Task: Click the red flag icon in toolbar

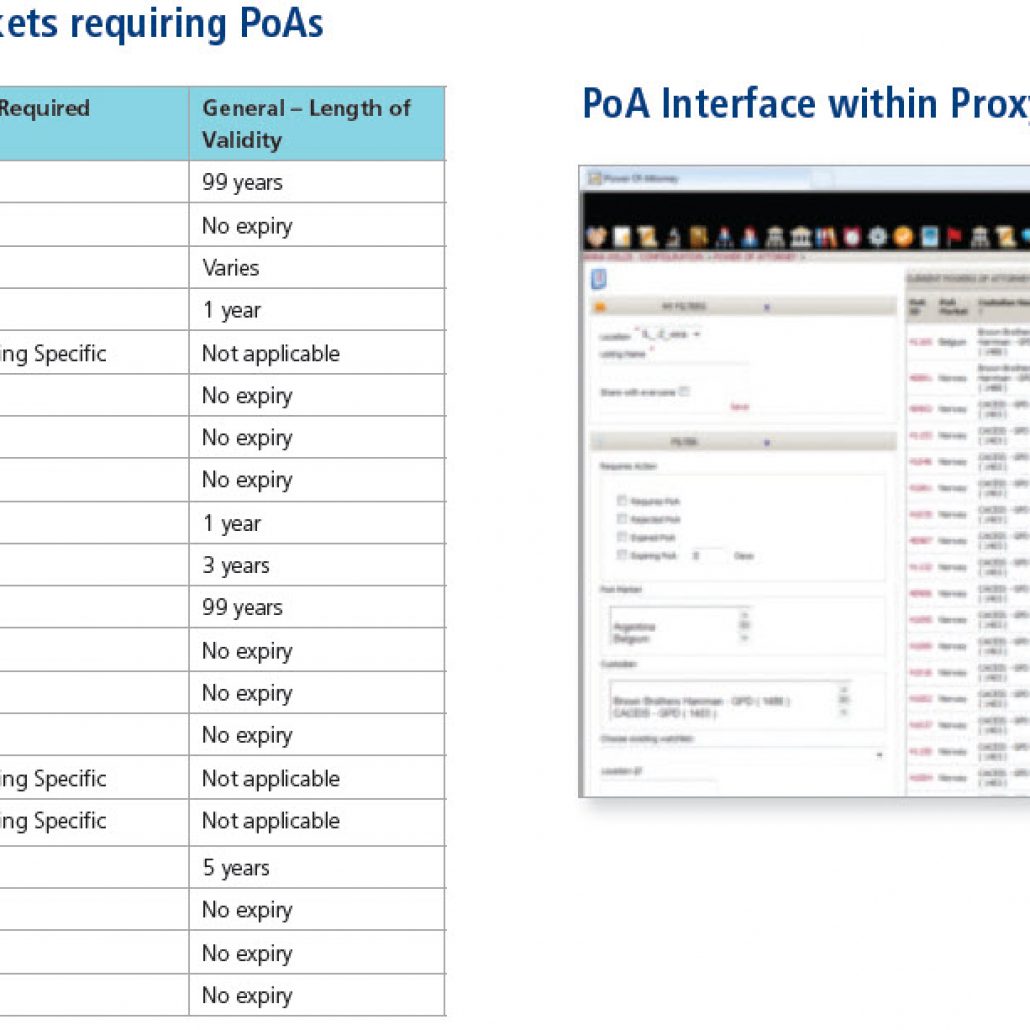Action: [x=953, y=237]
